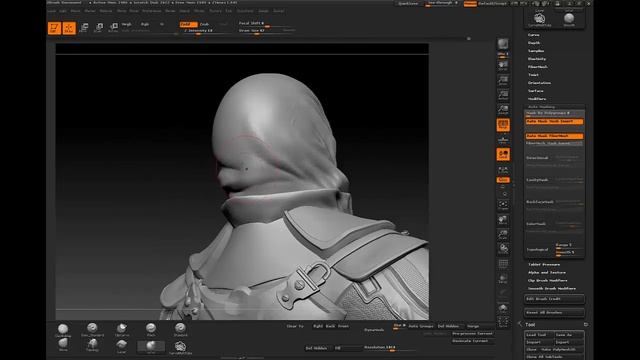Click the Actual size icon on right shelf
Screen dimensions: 640x360
click(x=503, y=95)
